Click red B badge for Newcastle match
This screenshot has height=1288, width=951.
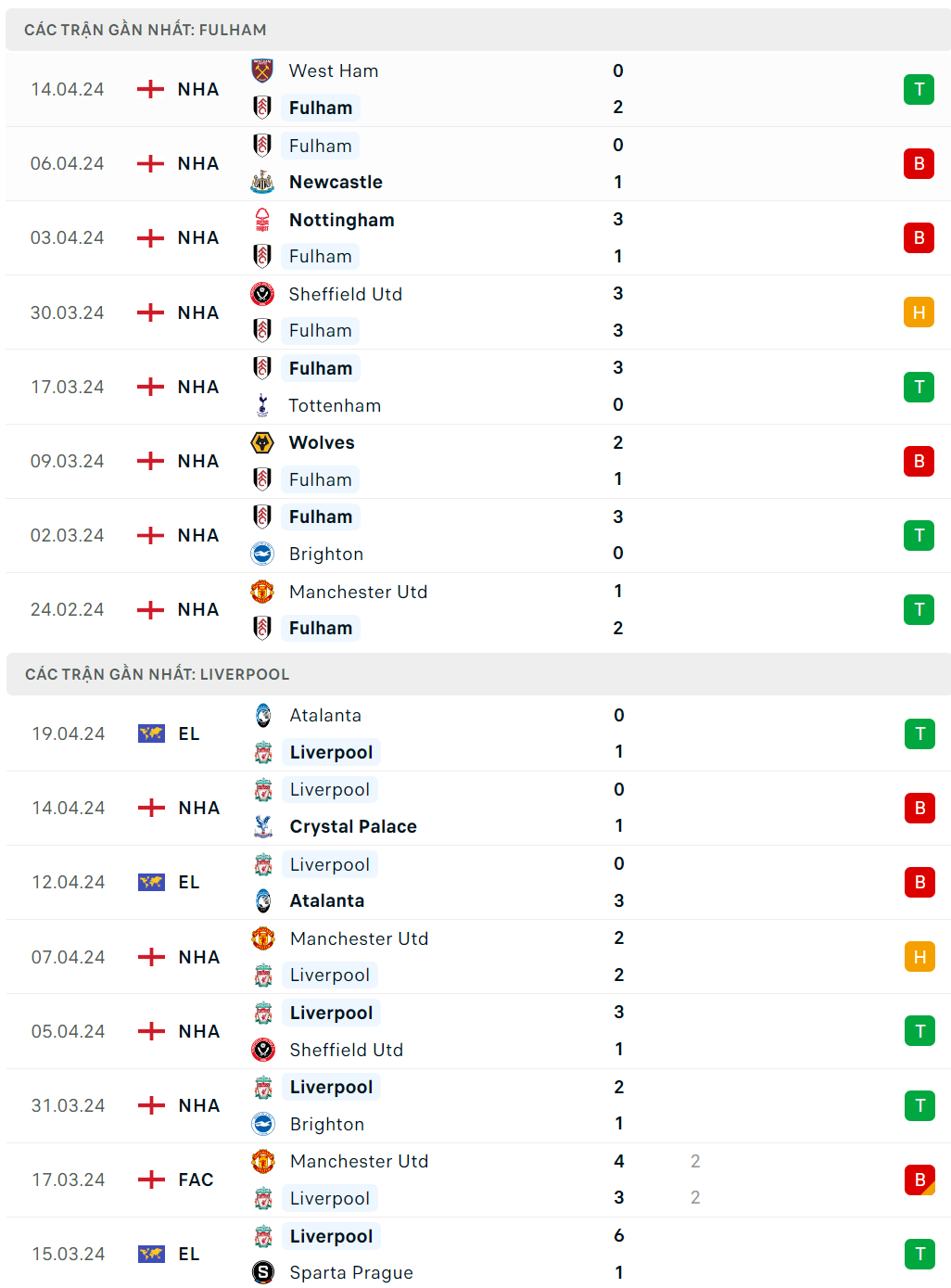coord(919,163)
